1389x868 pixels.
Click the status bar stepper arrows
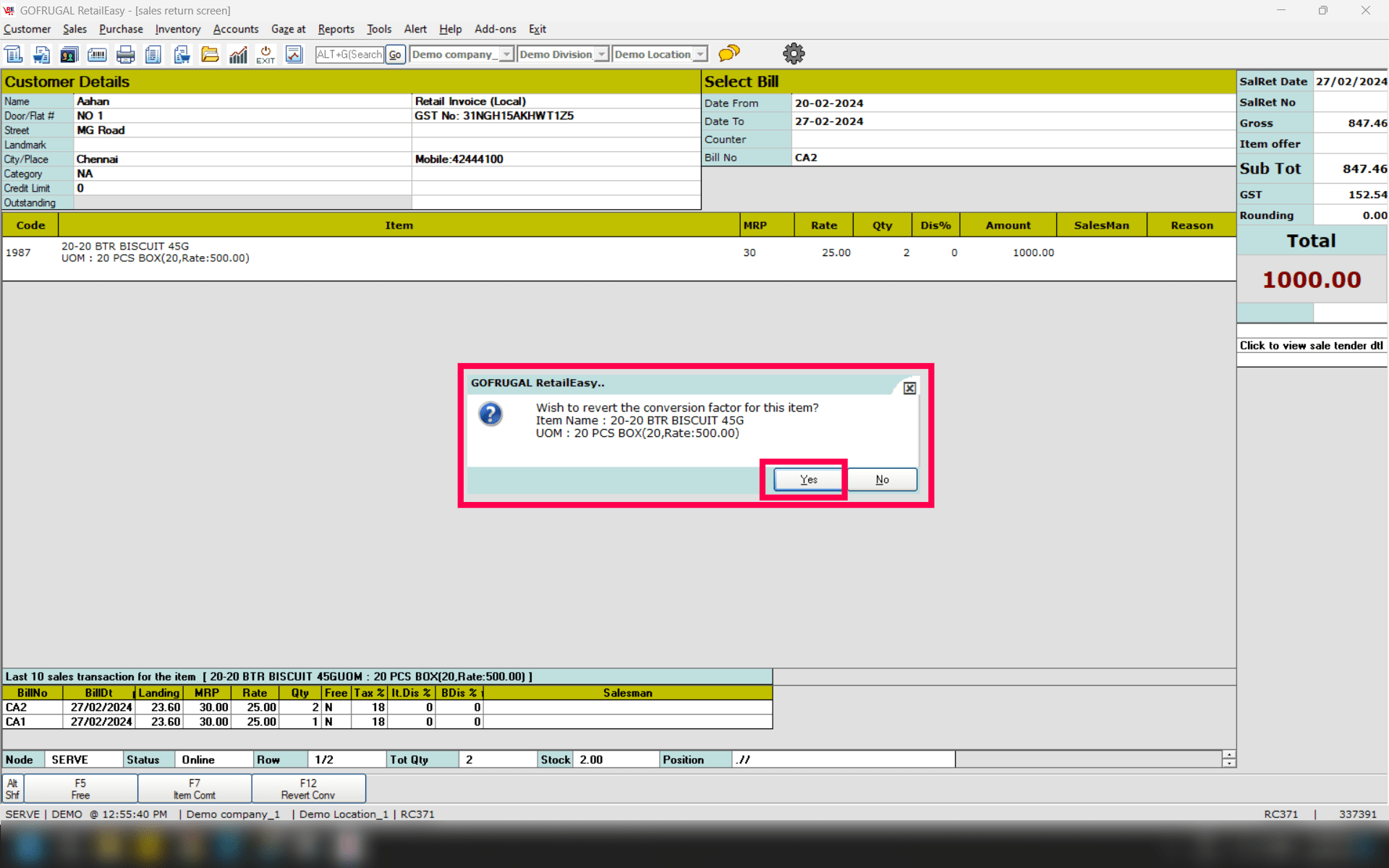pyautogui.click(x=1228, y=759)
